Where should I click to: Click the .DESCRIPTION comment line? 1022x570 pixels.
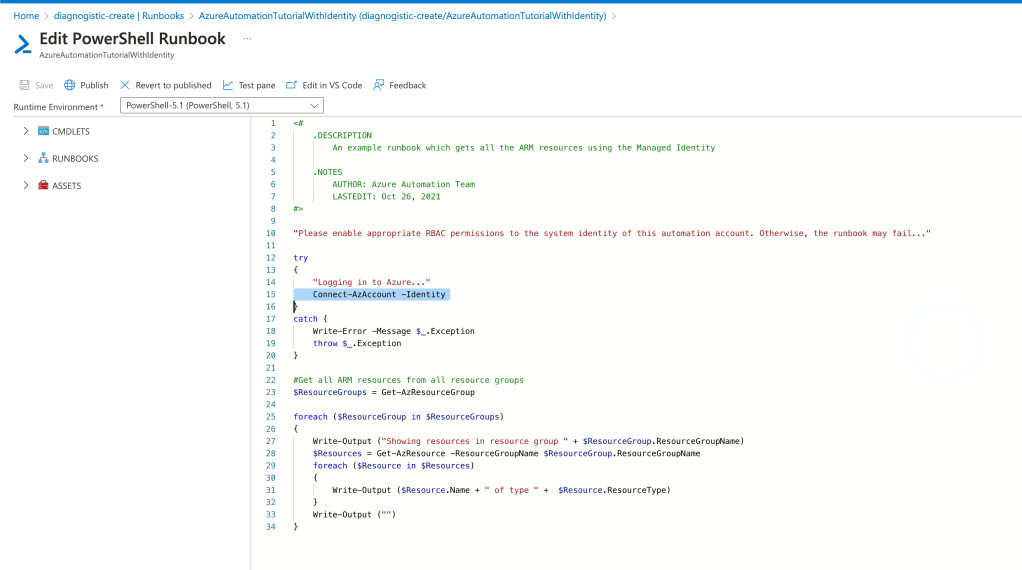[x=342, y=135]
